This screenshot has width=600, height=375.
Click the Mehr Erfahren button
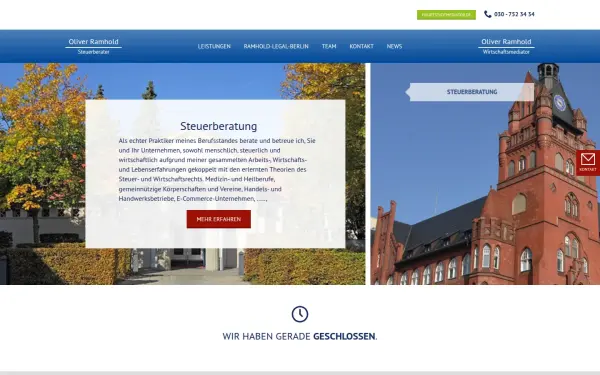click(x=219, y=219)
